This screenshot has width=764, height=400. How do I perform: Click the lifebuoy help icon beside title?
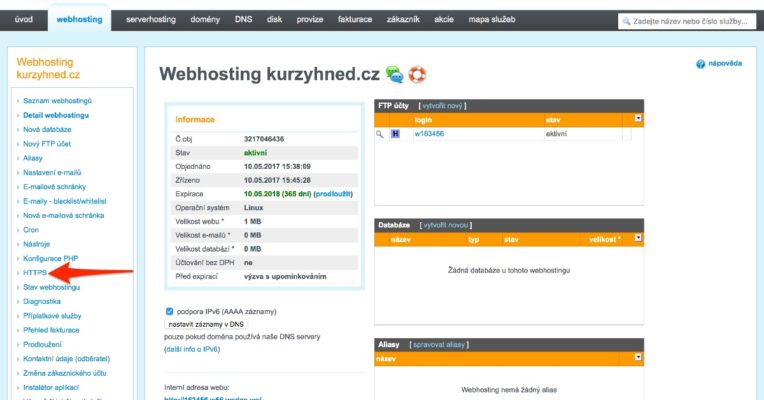[417, 75]
